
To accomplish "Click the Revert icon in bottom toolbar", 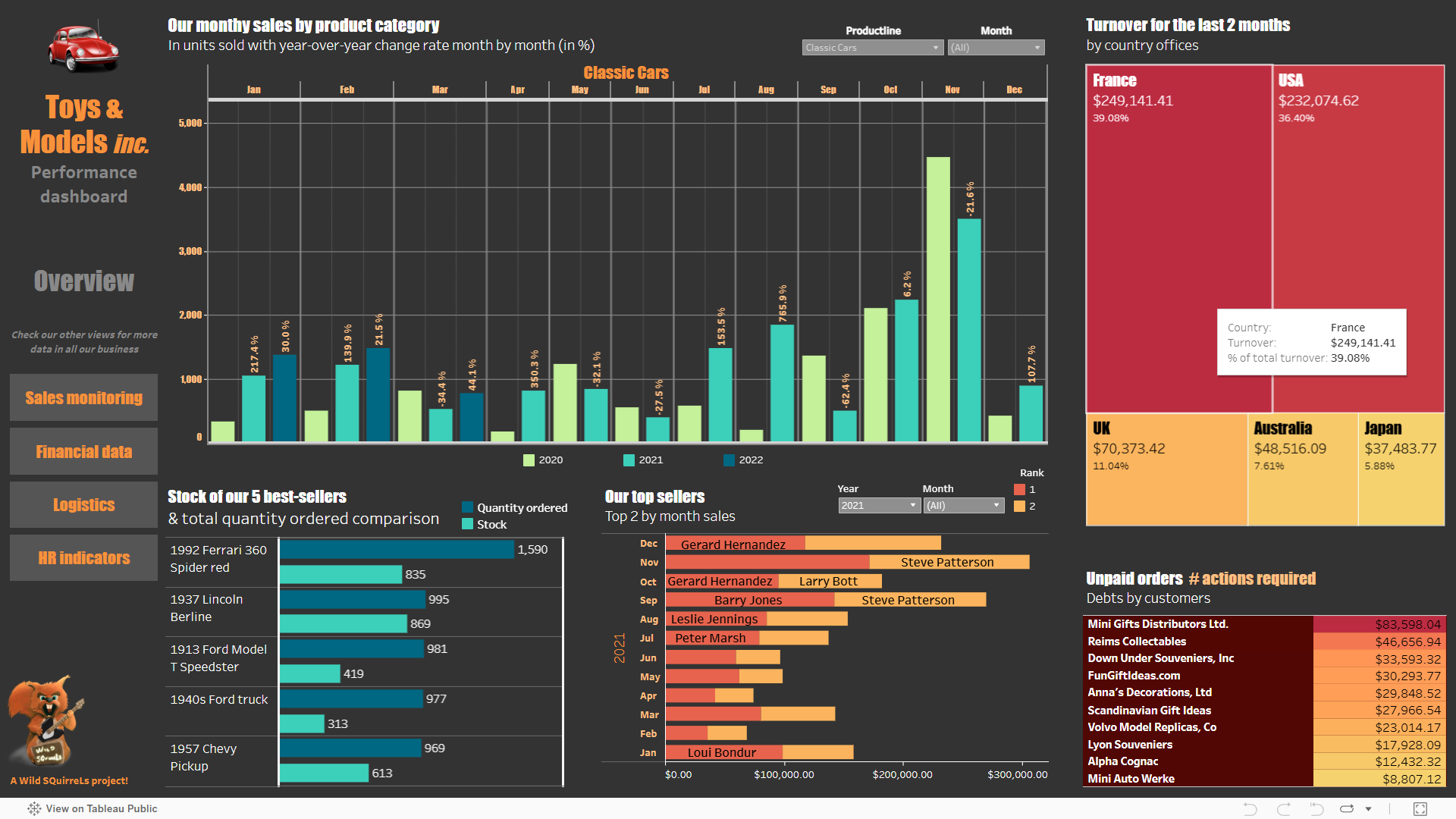I will tap(1316, 809).
